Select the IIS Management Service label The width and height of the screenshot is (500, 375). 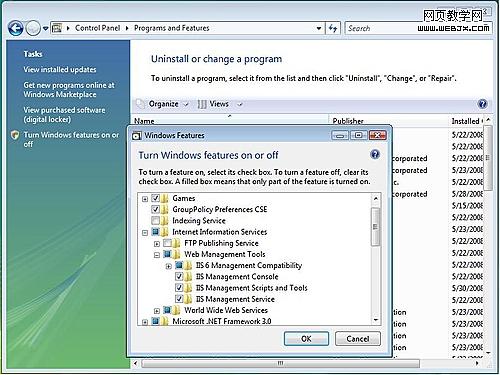pos(235,299)
